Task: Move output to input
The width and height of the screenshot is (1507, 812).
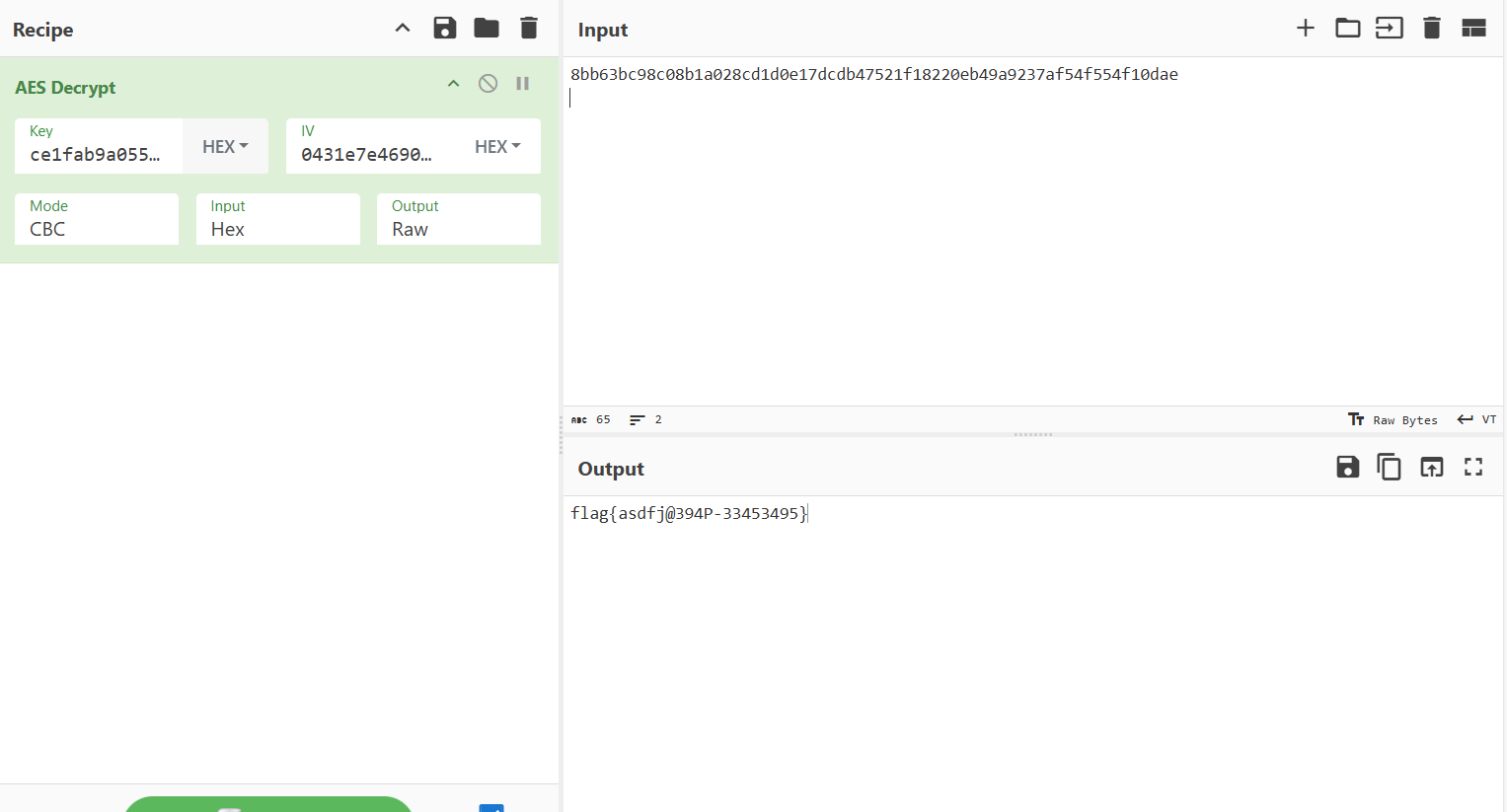Action: tap(1432, 467)
